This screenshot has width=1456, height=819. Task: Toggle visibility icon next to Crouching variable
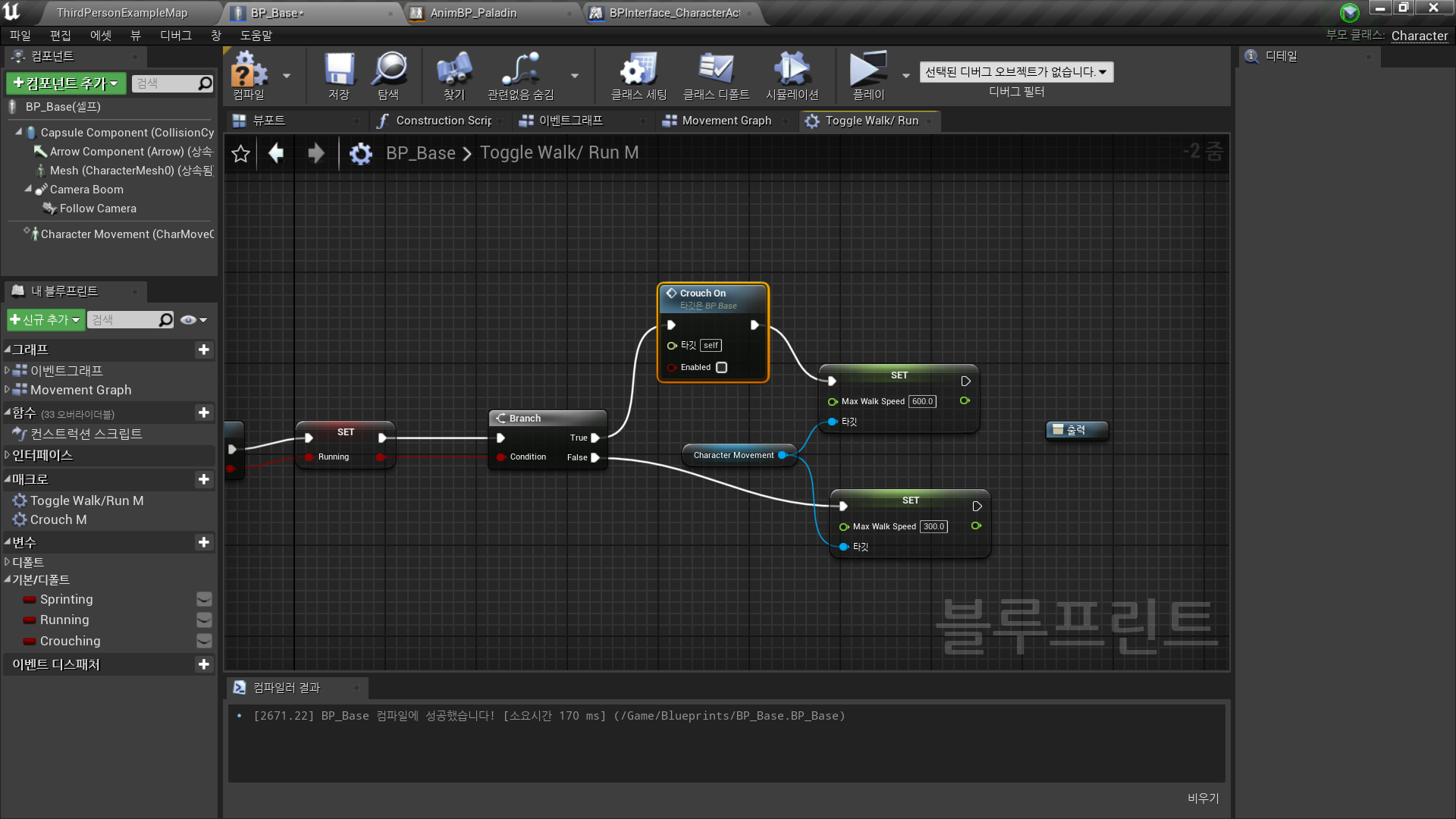[x=204, y=642]
